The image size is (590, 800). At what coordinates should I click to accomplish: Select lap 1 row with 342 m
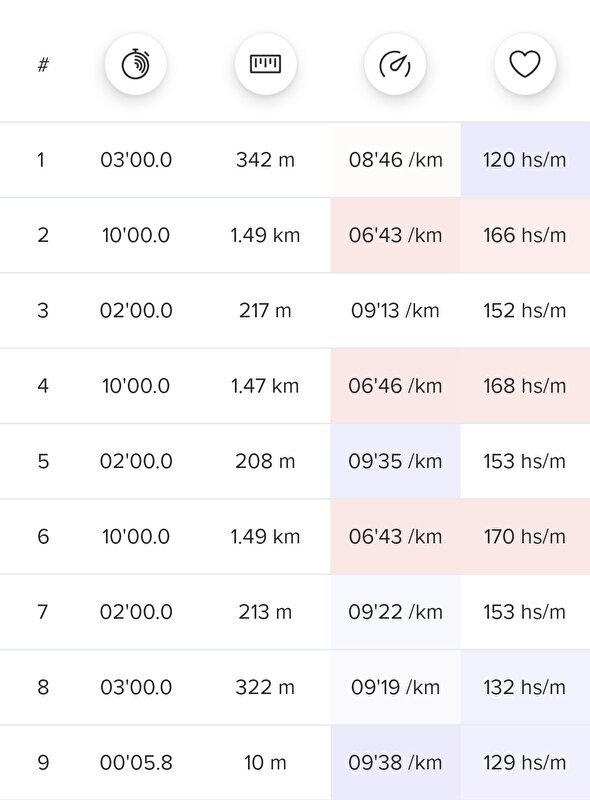[x=295, y=160]
